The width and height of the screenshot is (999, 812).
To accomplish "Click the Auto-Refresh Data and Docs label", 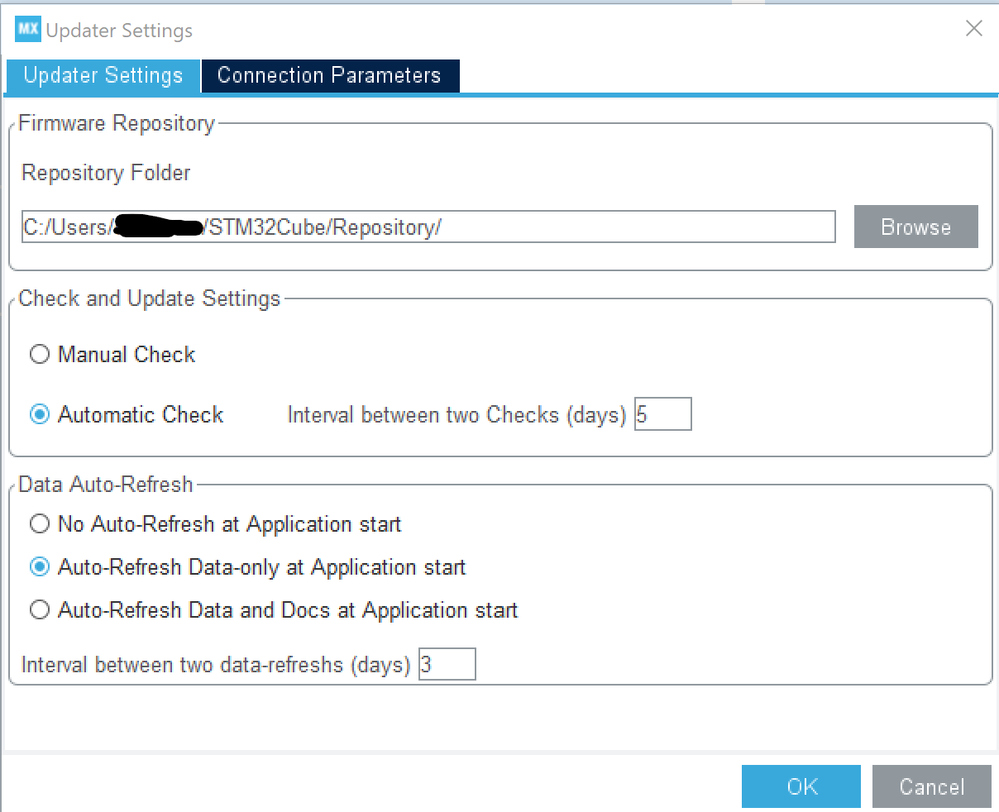I will click(x=288, y=610).
